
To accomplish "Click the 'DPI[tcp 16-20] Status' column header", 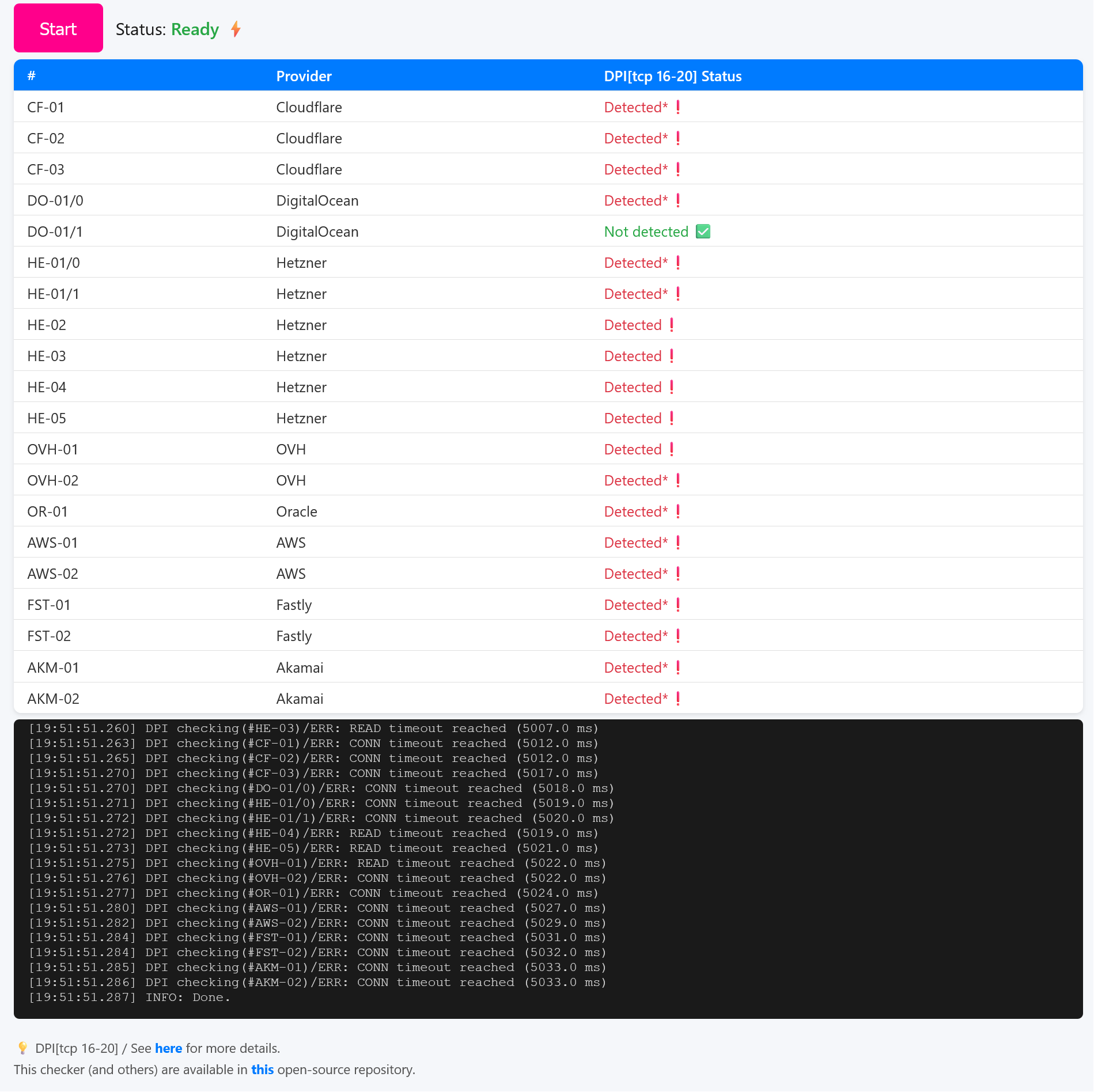I will pos(673,76).
